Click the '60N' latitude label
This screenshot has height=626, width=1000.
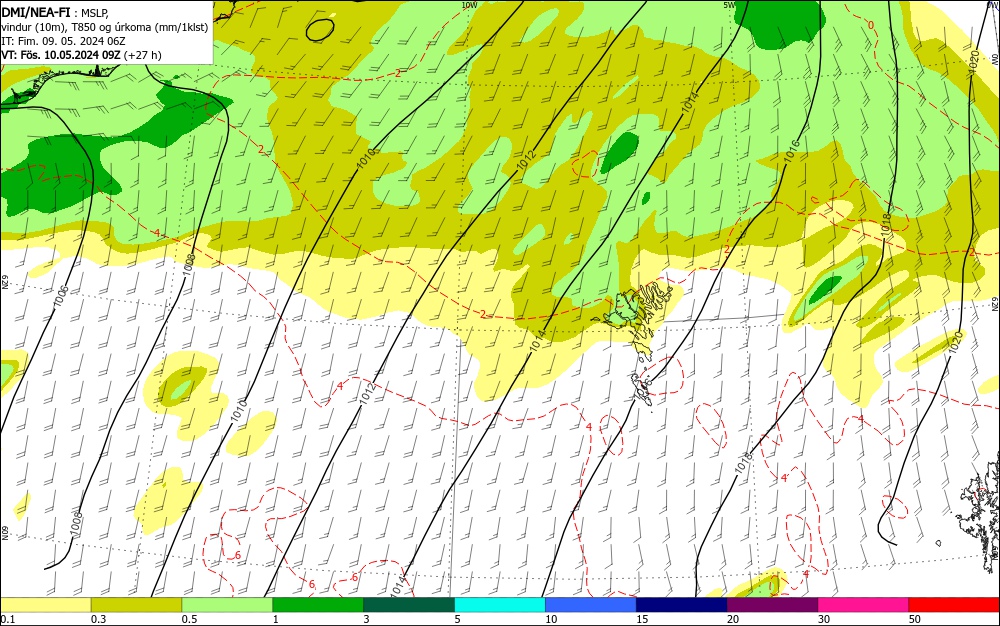point(4,532)
